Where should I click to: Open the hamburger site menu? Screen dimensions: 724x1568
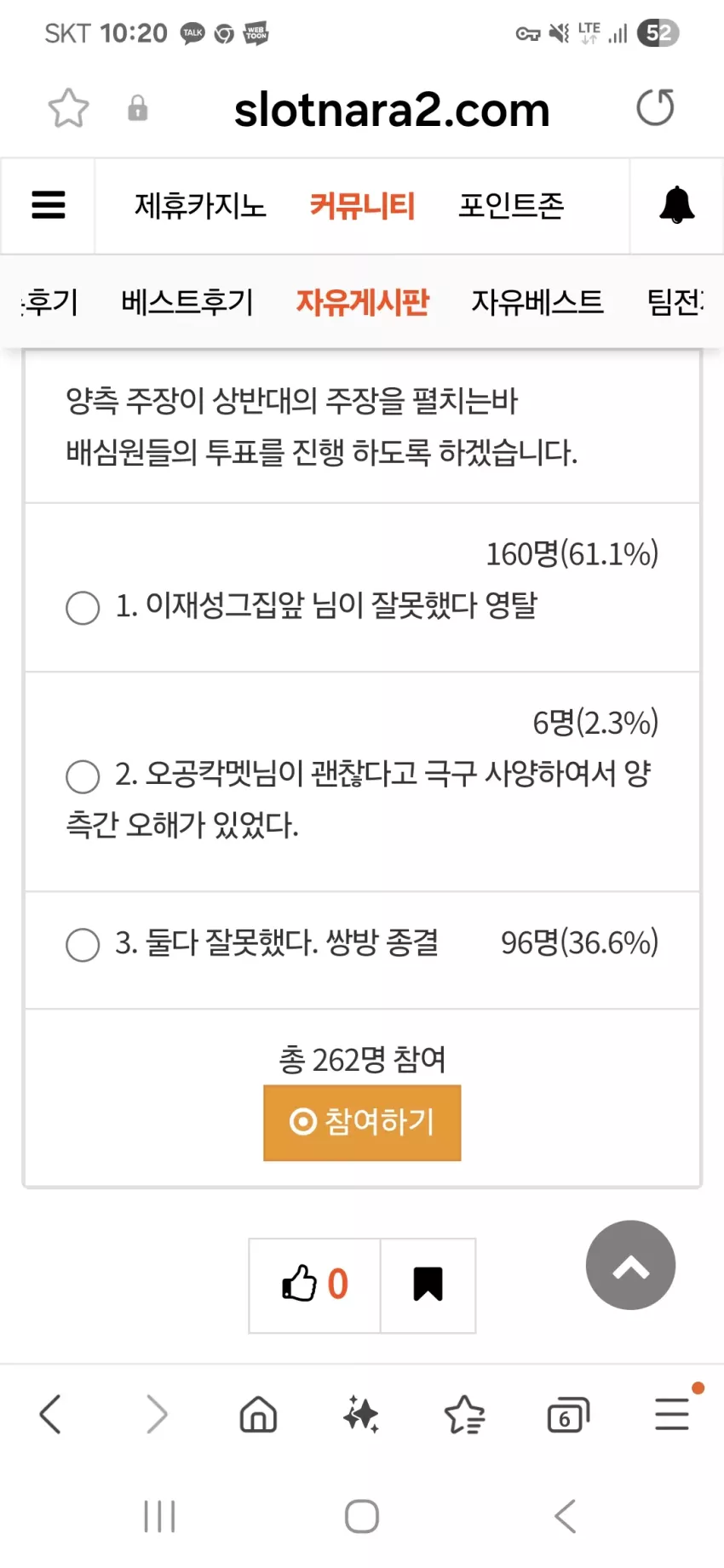coord(49,205)
